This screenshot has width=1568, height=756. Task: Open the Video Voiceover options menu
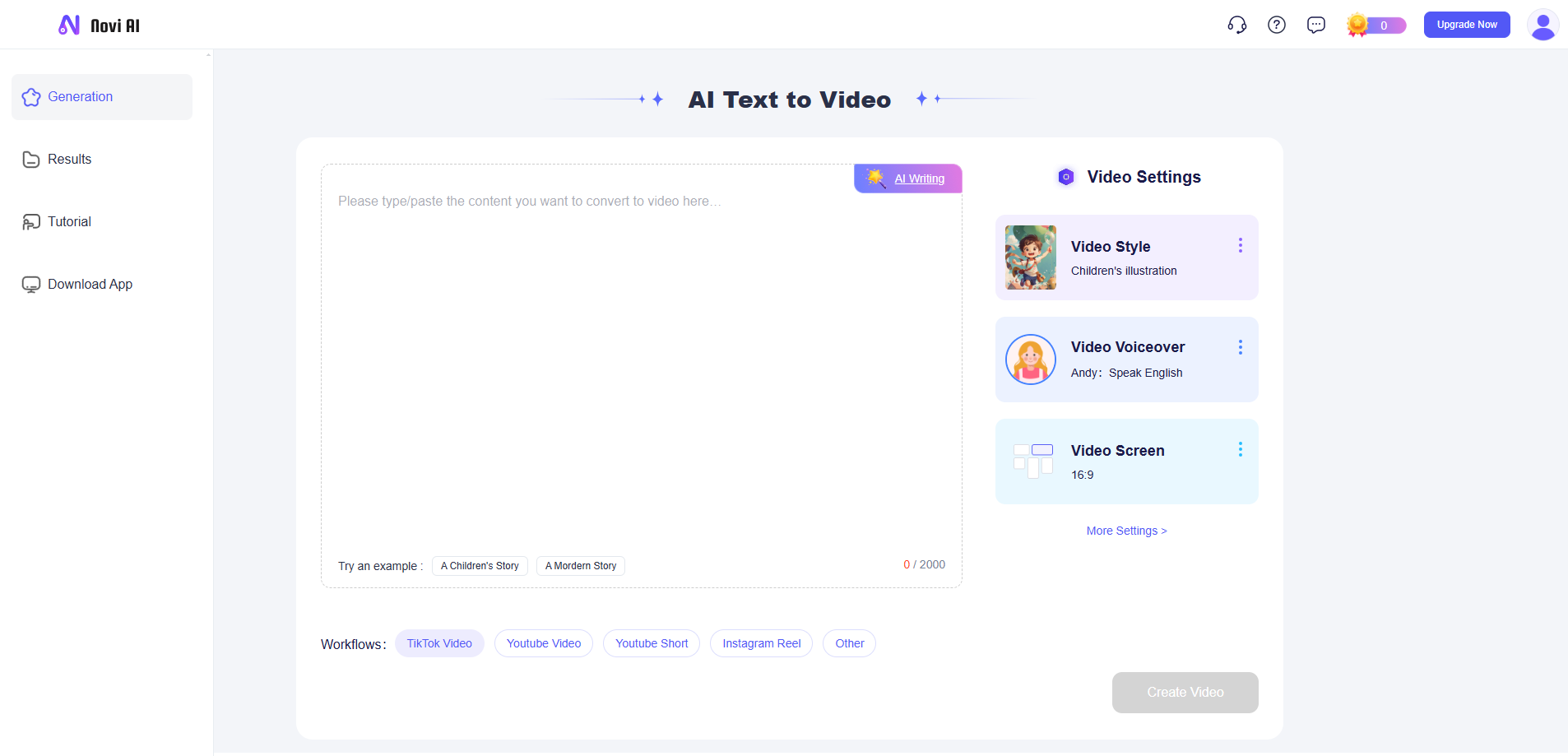pos(1241,346)
